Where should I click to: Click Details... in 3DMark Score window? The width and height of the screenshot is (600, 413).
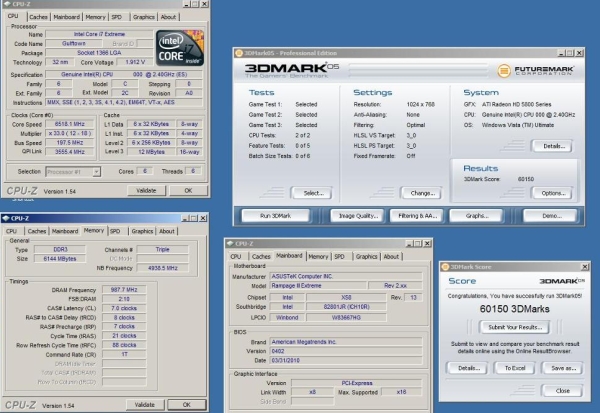[467, 368]
